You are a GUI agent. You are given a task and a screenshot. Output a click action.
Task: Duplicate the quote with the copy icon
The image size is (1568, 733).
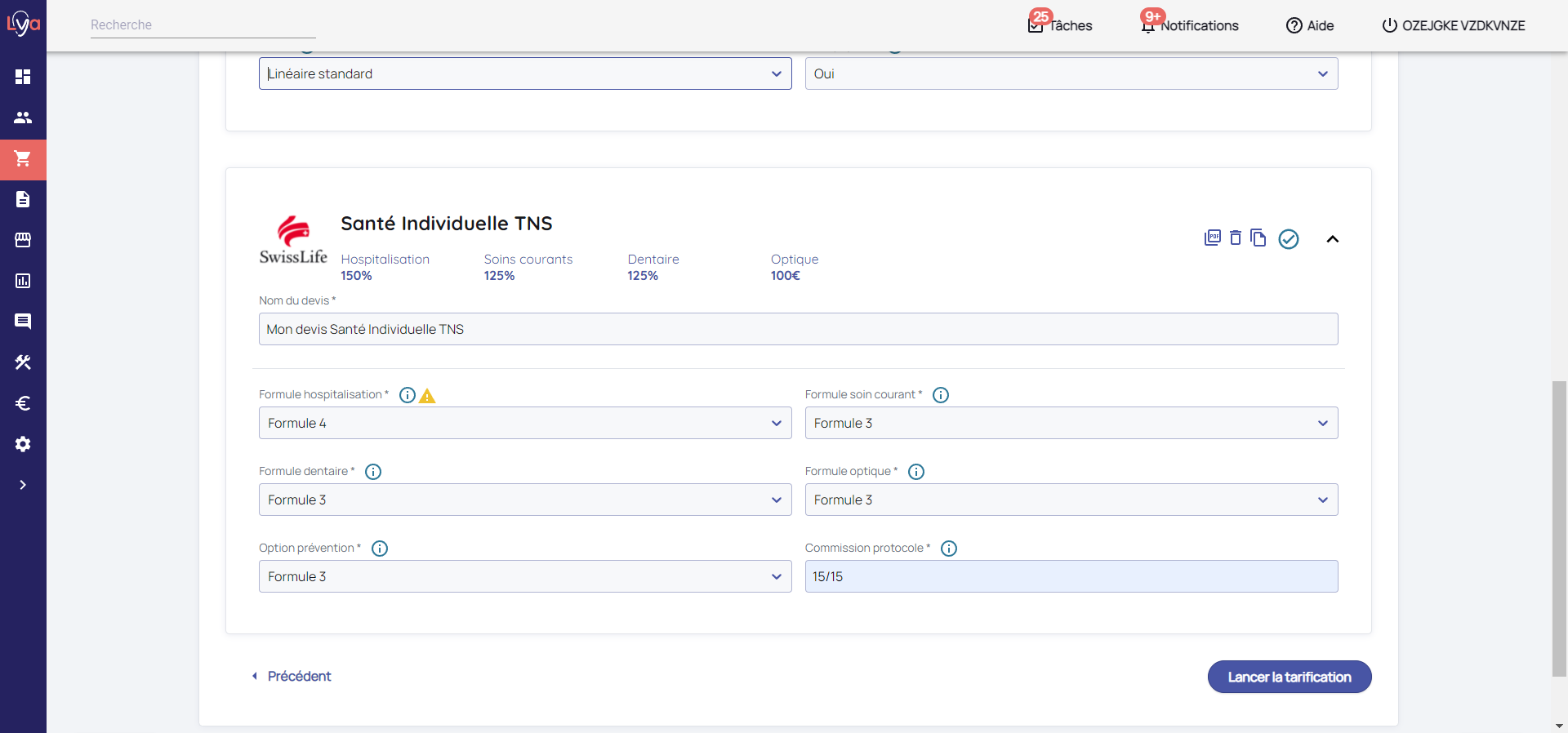click(1258, 238)
